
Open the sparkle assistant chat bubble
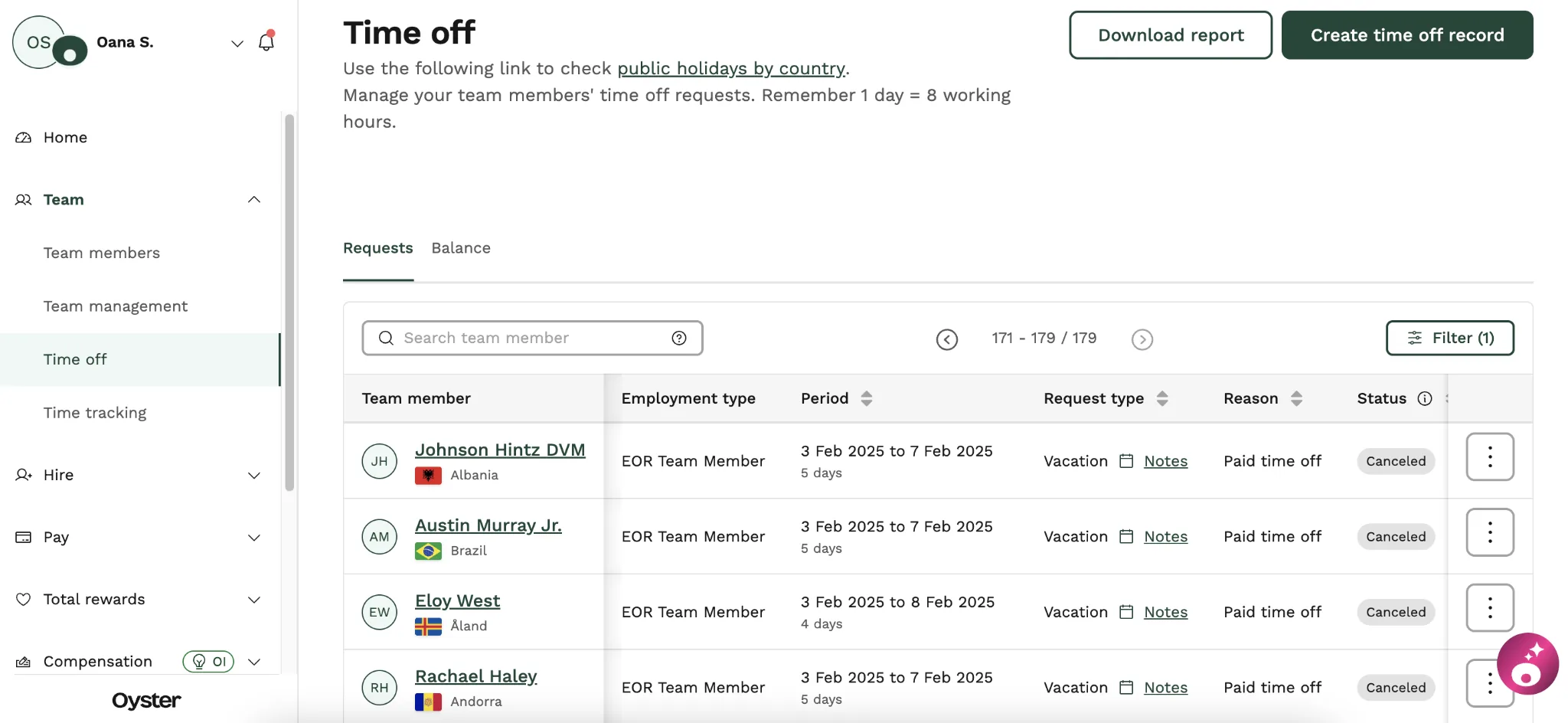pos(1527,663)
